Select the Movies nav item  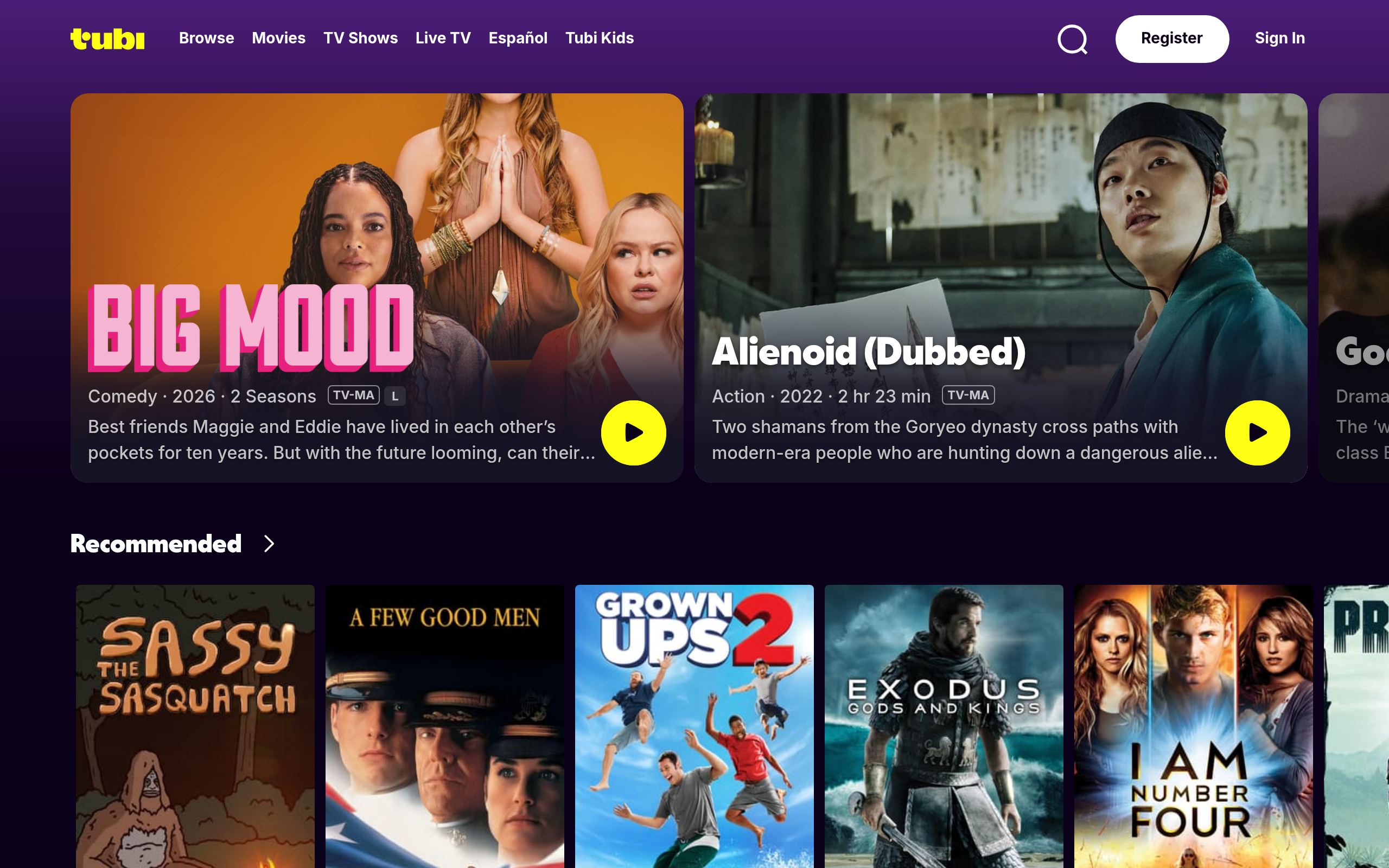click(278, 38)
